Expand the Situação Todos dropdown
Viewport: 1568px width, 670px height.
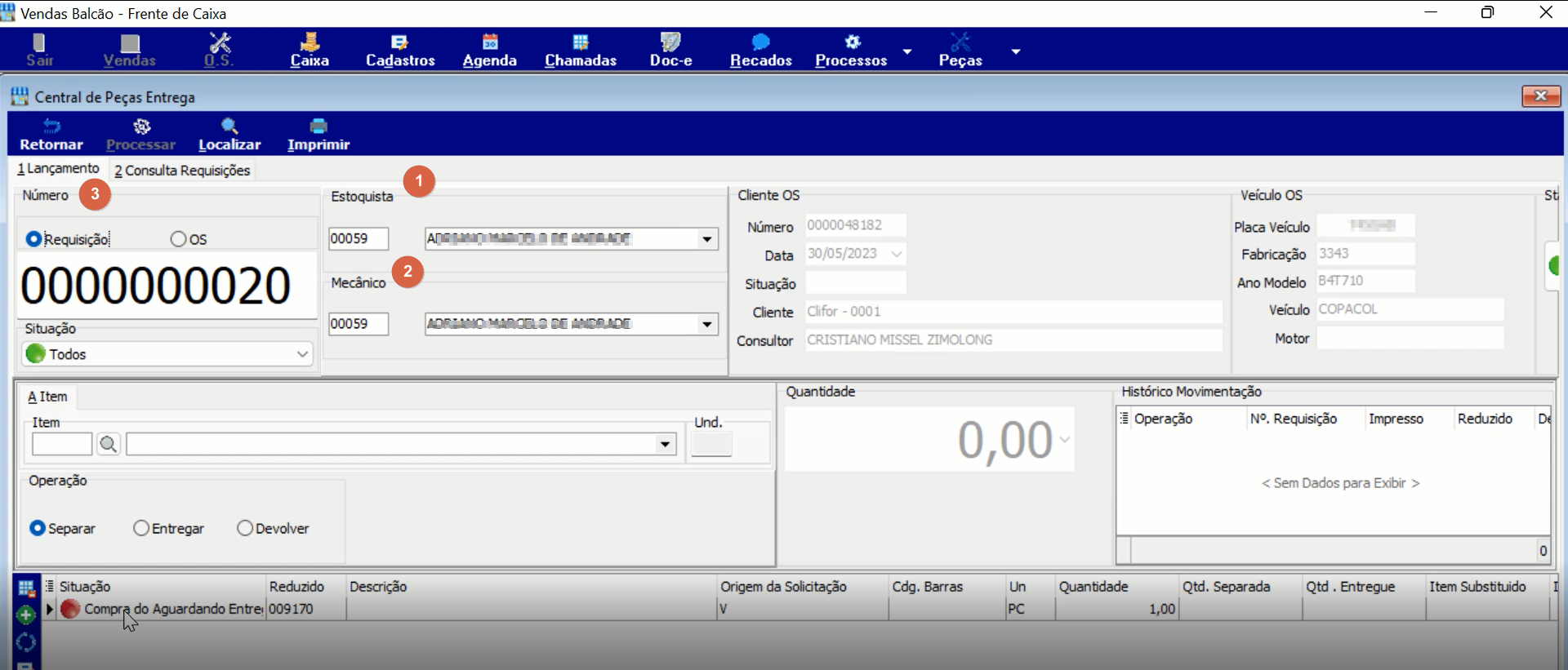302,354
